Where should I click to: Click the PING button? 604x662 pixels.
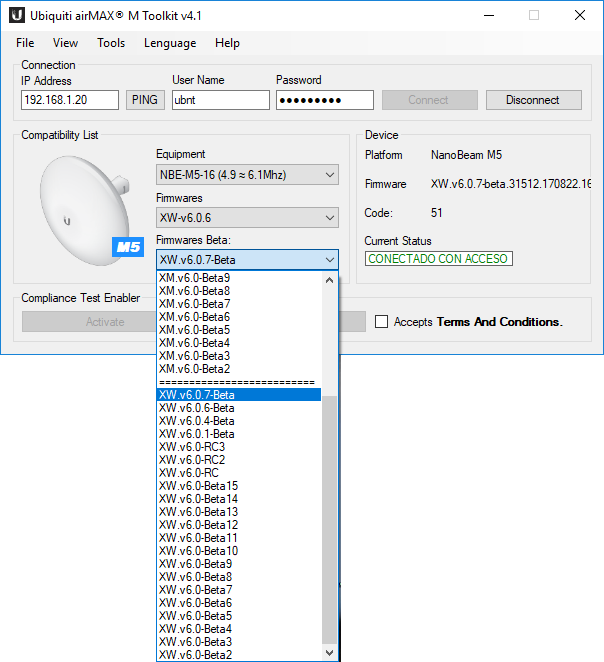[x=145, y=100]
